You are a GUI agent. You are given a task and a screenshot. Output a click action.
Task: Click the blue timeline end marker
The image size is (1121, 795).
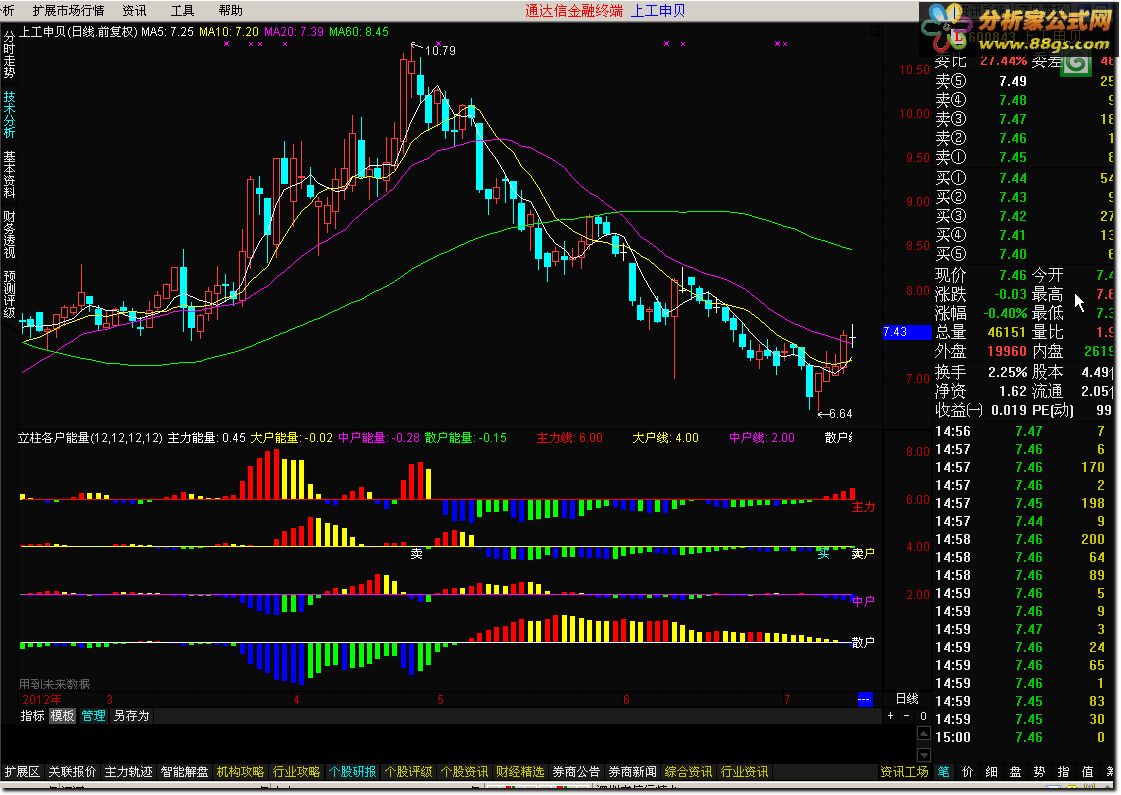click(x=864, y=699)
